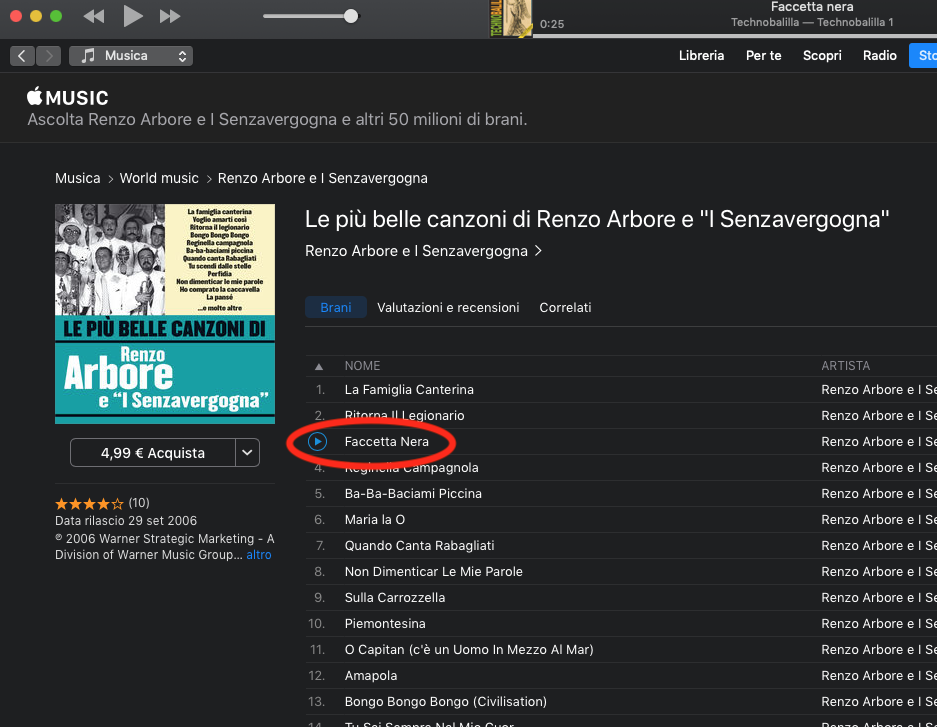Select track Maria la O

click(375, 520)
